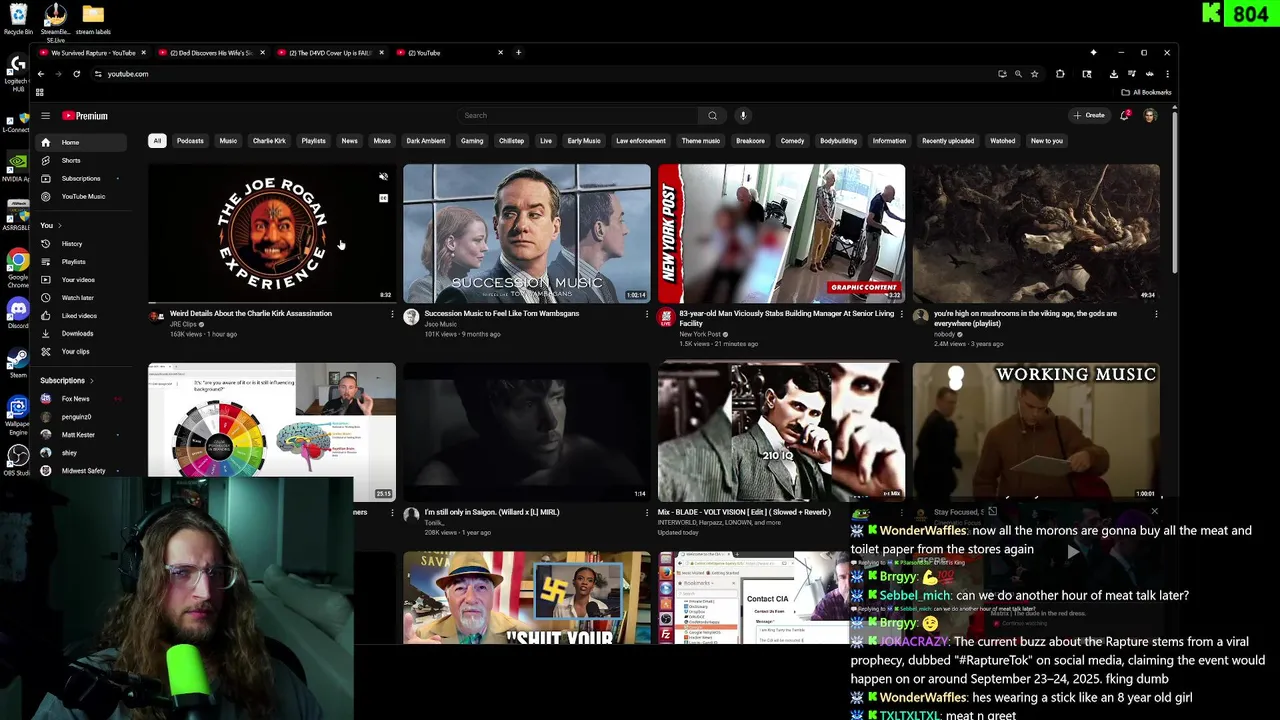Unmute the Joe Rogan preview video
The height and width of the screenshot is (720, 1280).
point(383,177)
